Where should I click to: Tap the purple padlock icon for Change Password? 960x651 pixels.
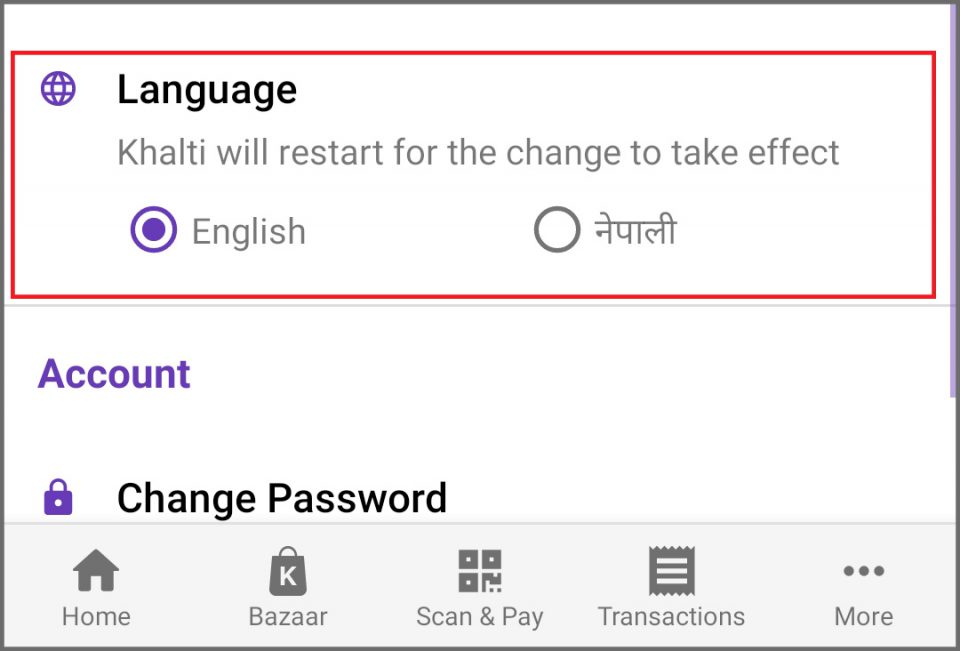[57, 497]
